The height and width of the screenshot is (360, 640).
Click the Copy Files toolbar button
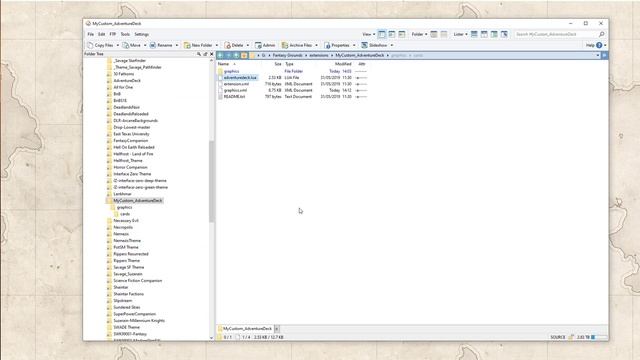pyautogui.click(x=100, y=45)
